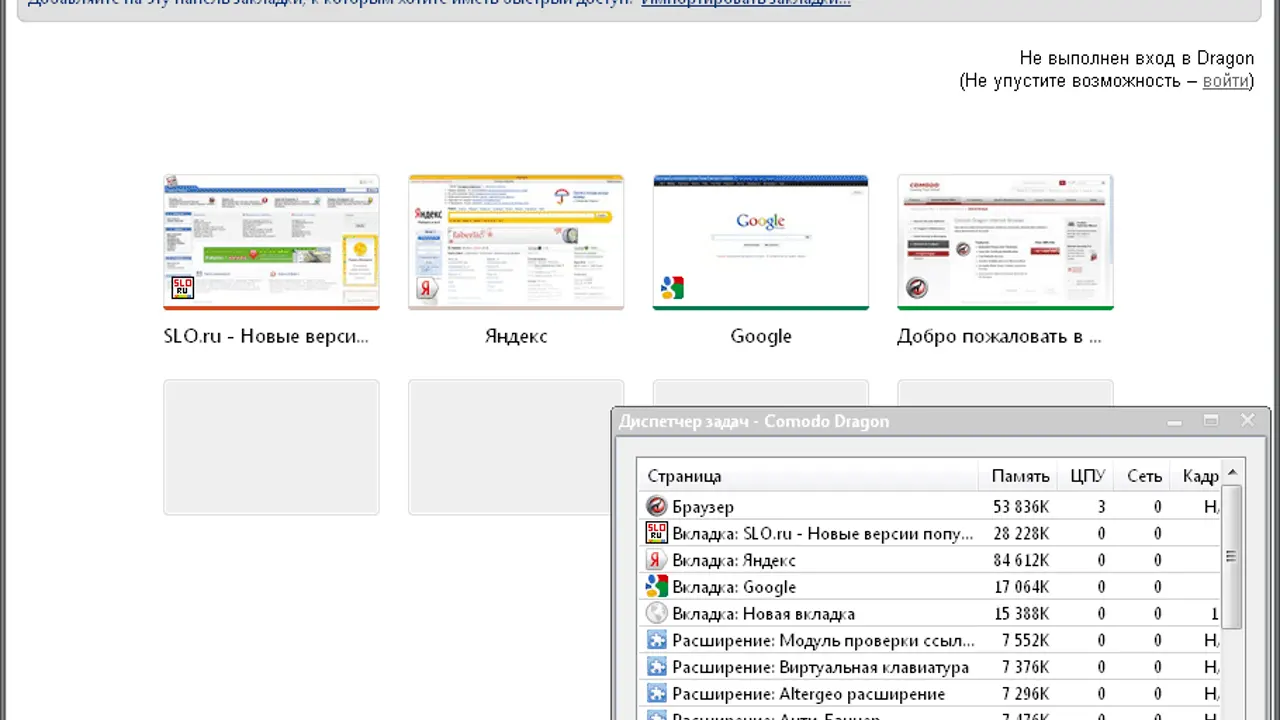
Task: Select the SLO.ru tab row icon
Action: pyautogui.click(x=656, y=534)
